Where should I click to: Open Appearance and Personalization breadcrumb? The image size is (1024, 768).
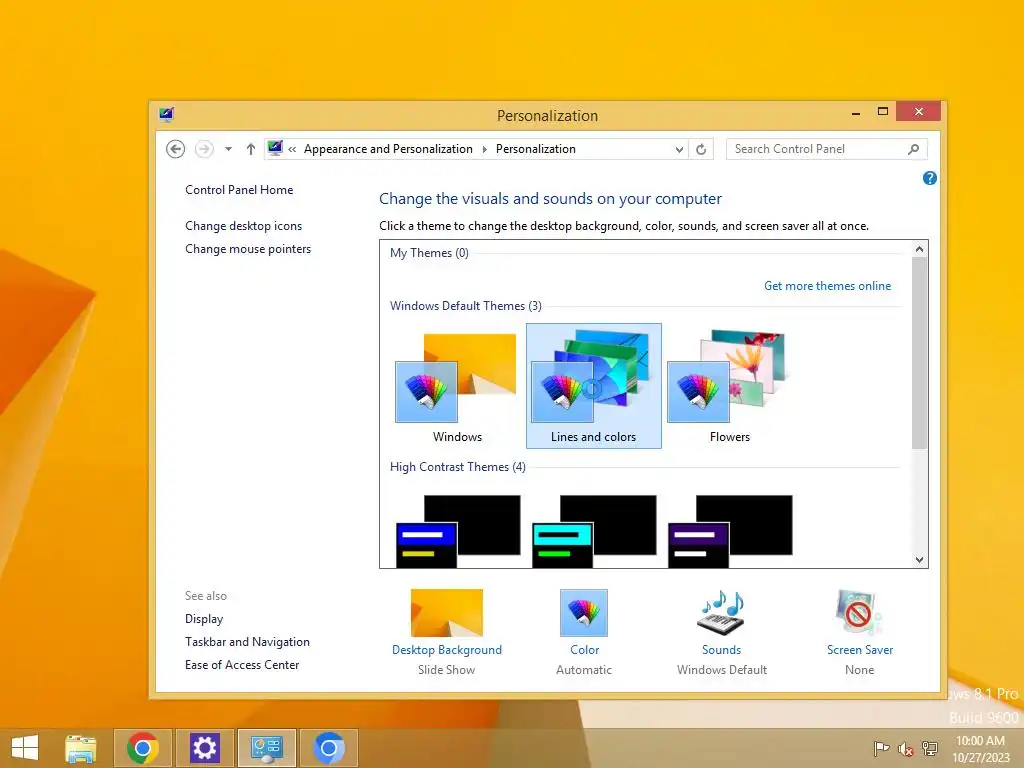coord(388,149)
